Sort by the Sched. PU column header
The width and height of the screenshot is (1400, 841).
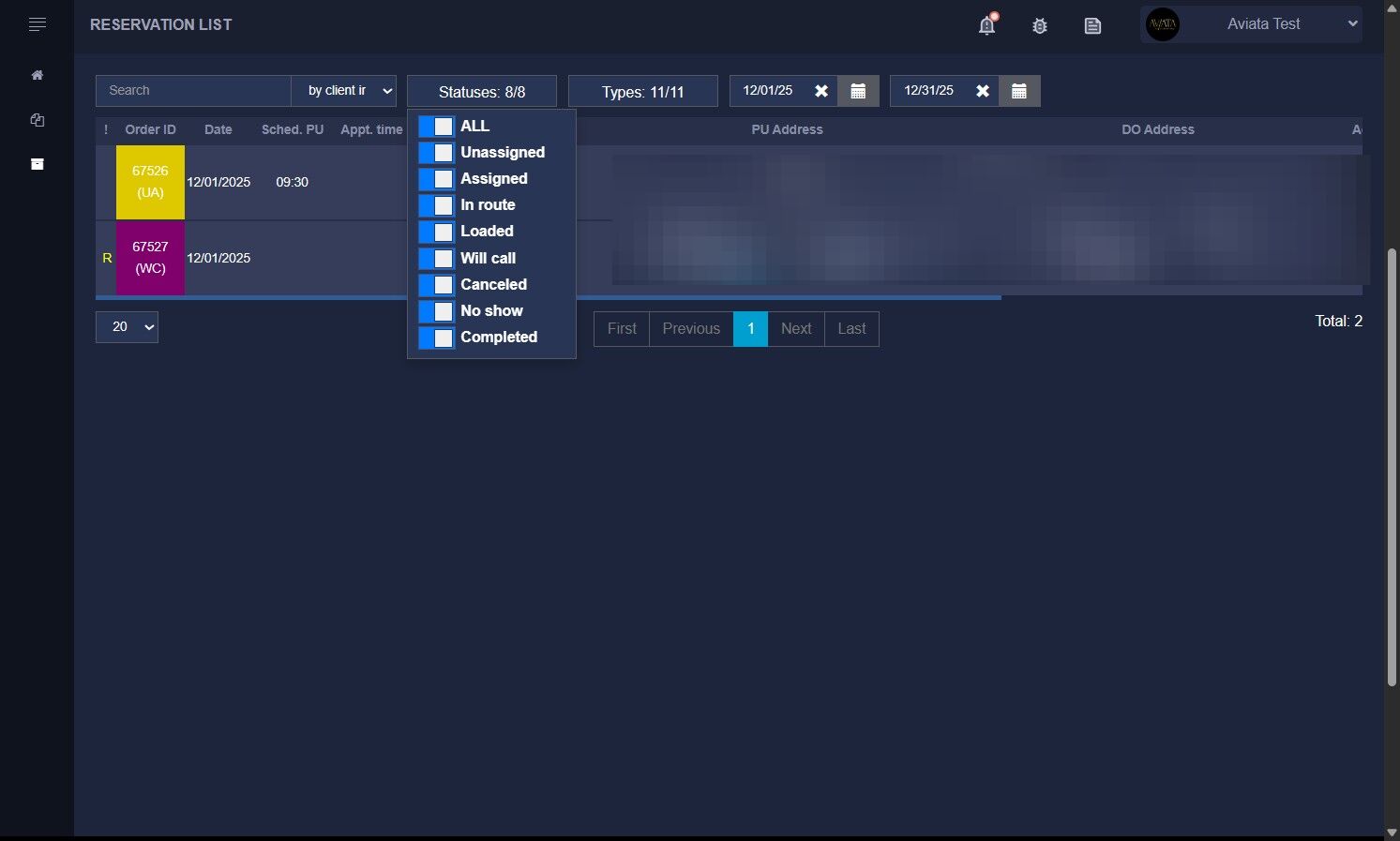pos(293,130)
